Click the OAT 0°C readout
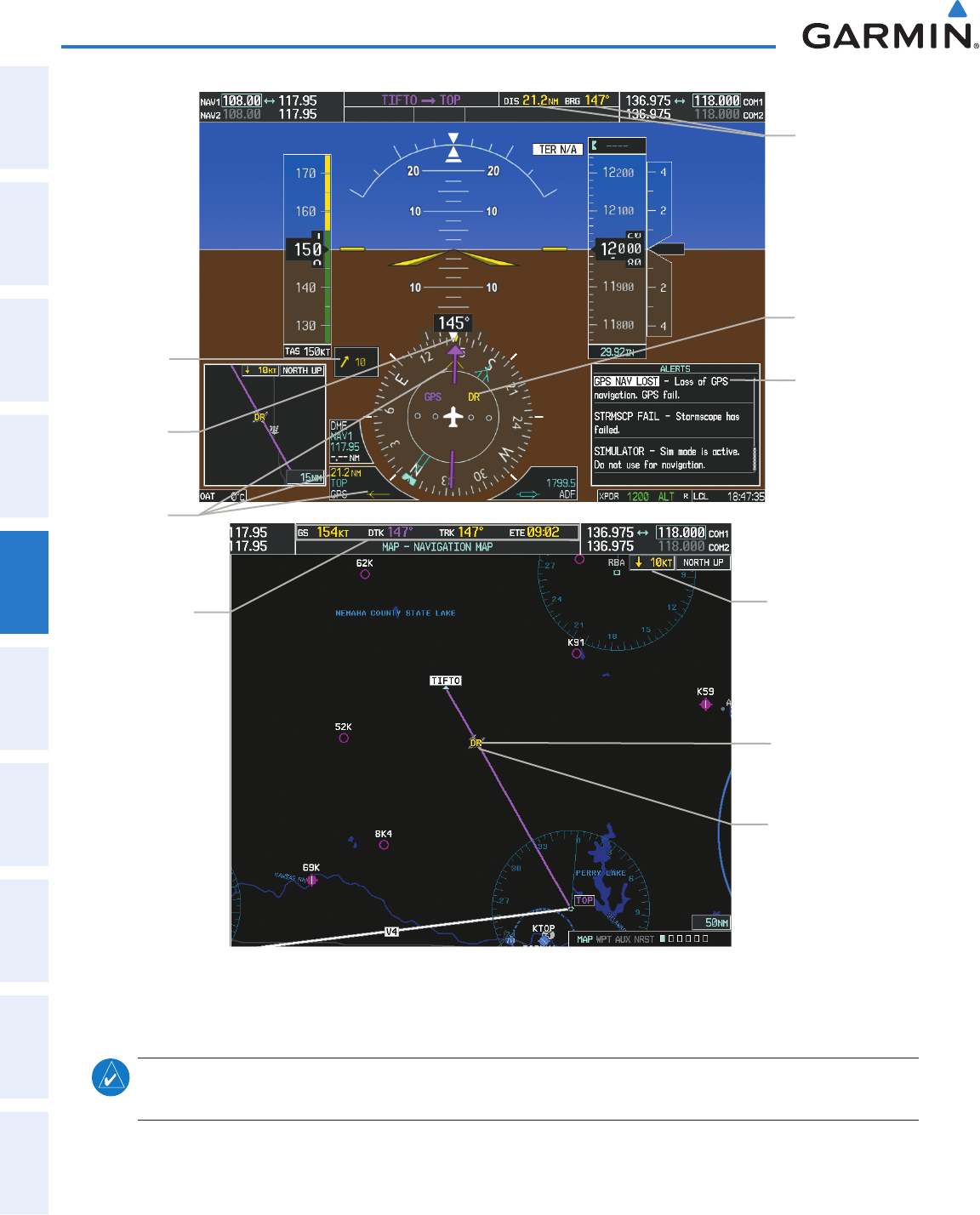The image size is (980, 1215). pos(223,496)
